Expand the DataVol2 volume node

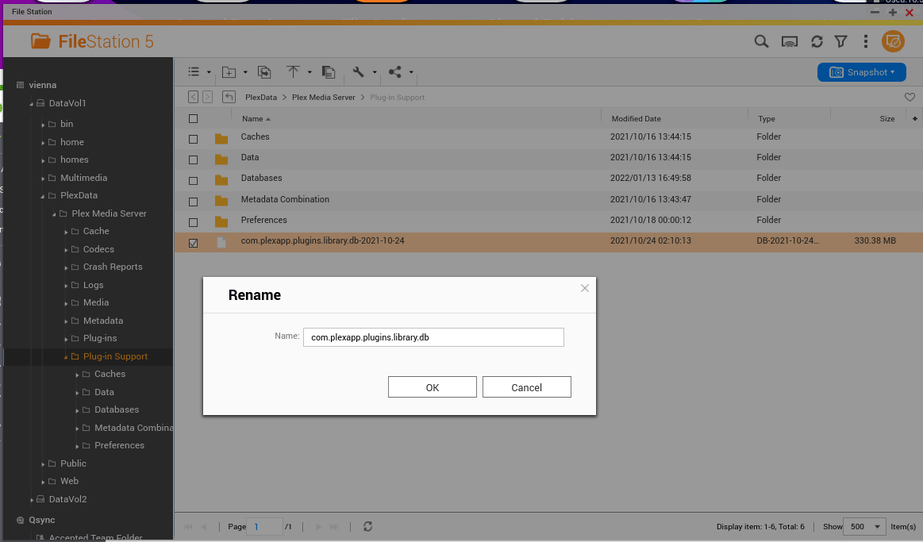(32, 500)
